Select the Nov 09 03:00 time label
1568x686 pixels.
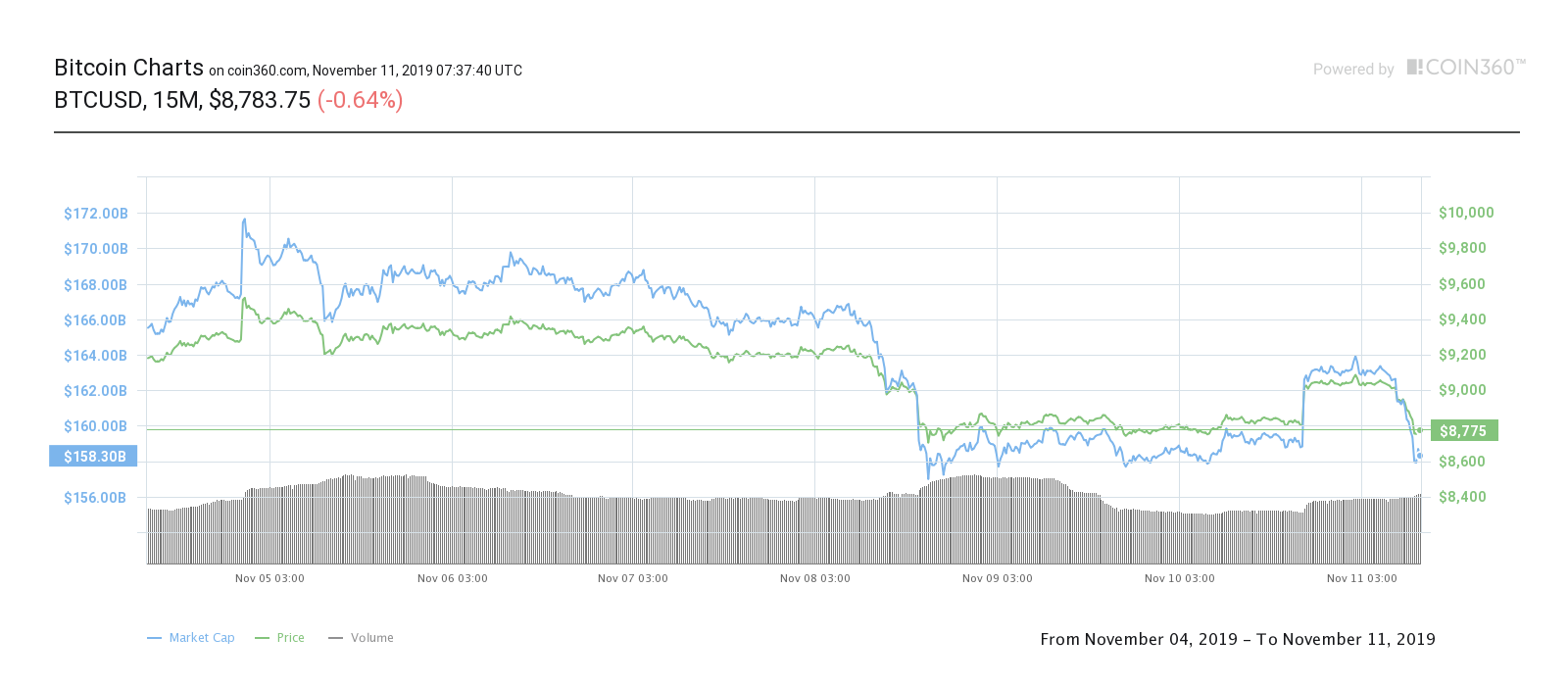pyautogui.click(x=998, y=578)
